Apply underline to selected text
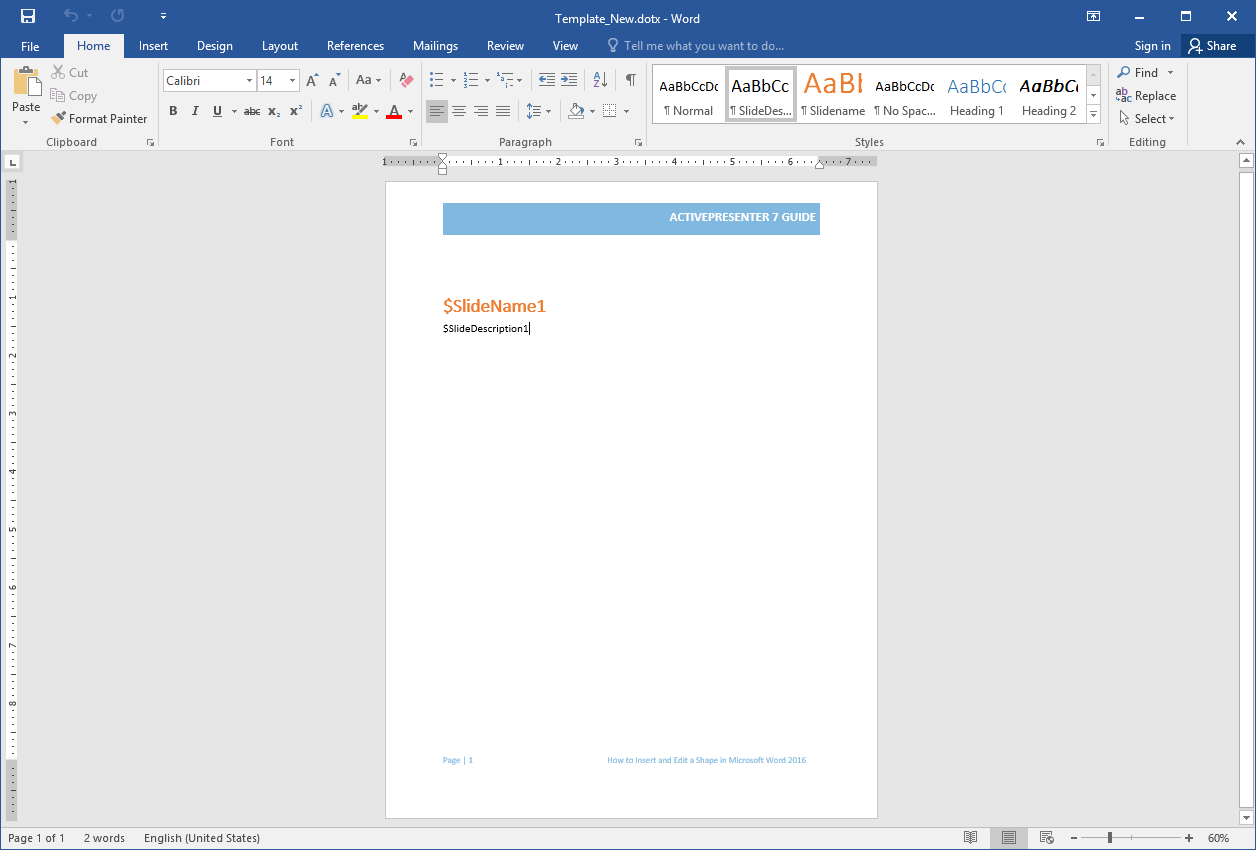The width and height of the screenshot is (1256, 850). [216, 111]
